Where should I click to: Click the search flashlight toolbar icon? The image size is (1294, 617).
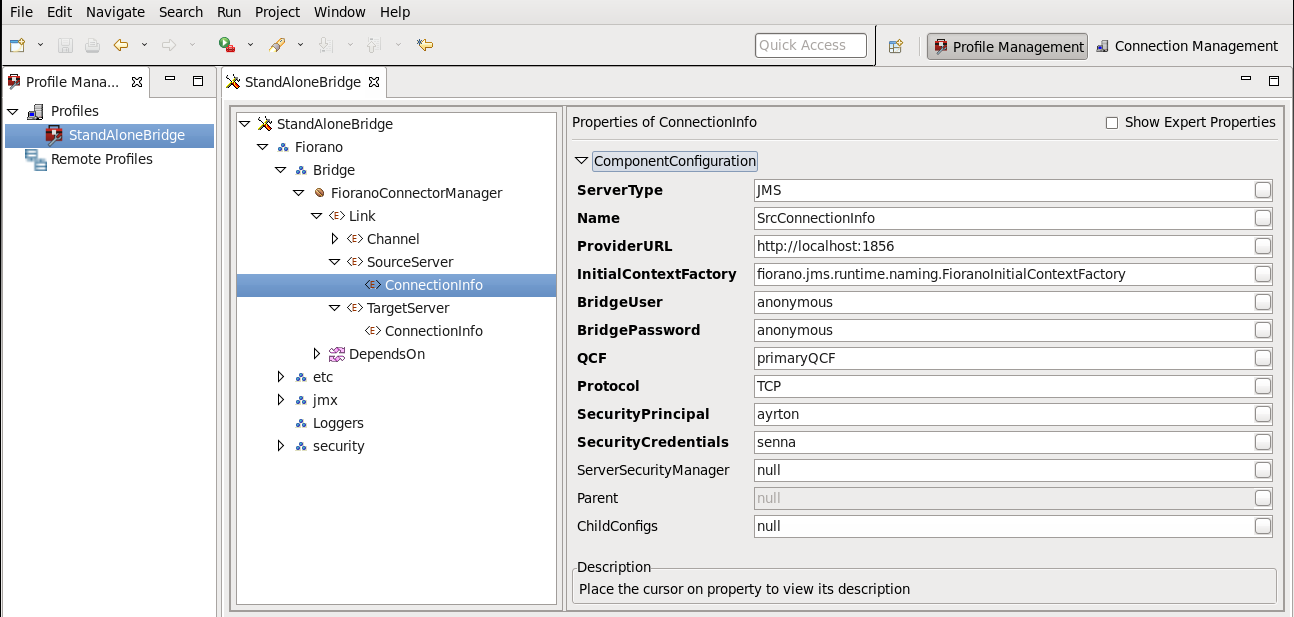pos(278,45)
